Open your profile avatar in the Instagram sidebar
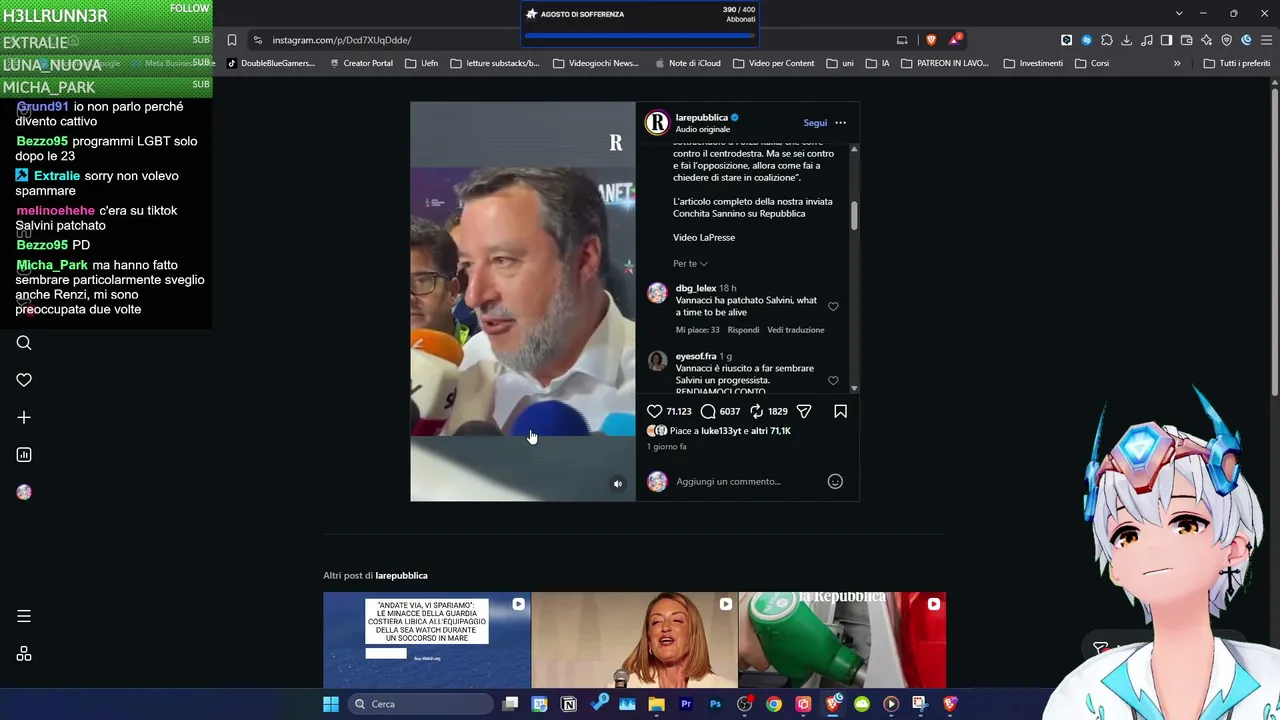 24,492
